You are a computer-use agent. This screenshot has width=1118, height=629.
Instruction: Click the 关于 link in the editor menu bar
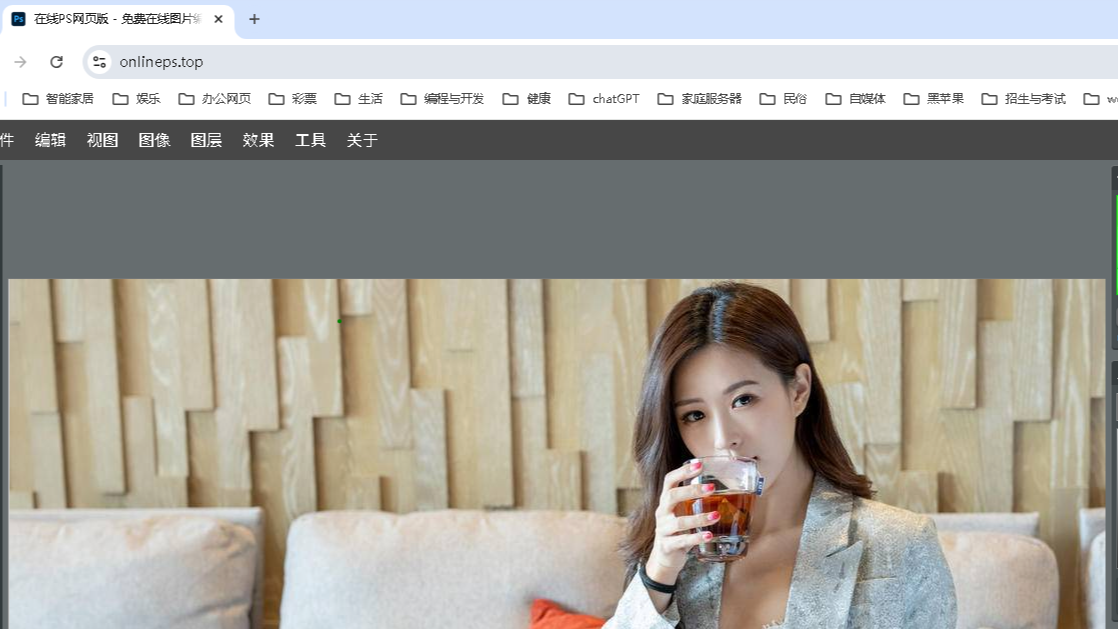[x=361, y=140]
